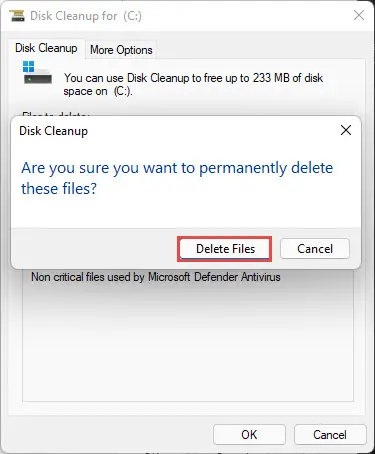375x454 pixels.
Task: Cancel the permanent delete confirmation dialog
Action: click(x=315, y=249)
